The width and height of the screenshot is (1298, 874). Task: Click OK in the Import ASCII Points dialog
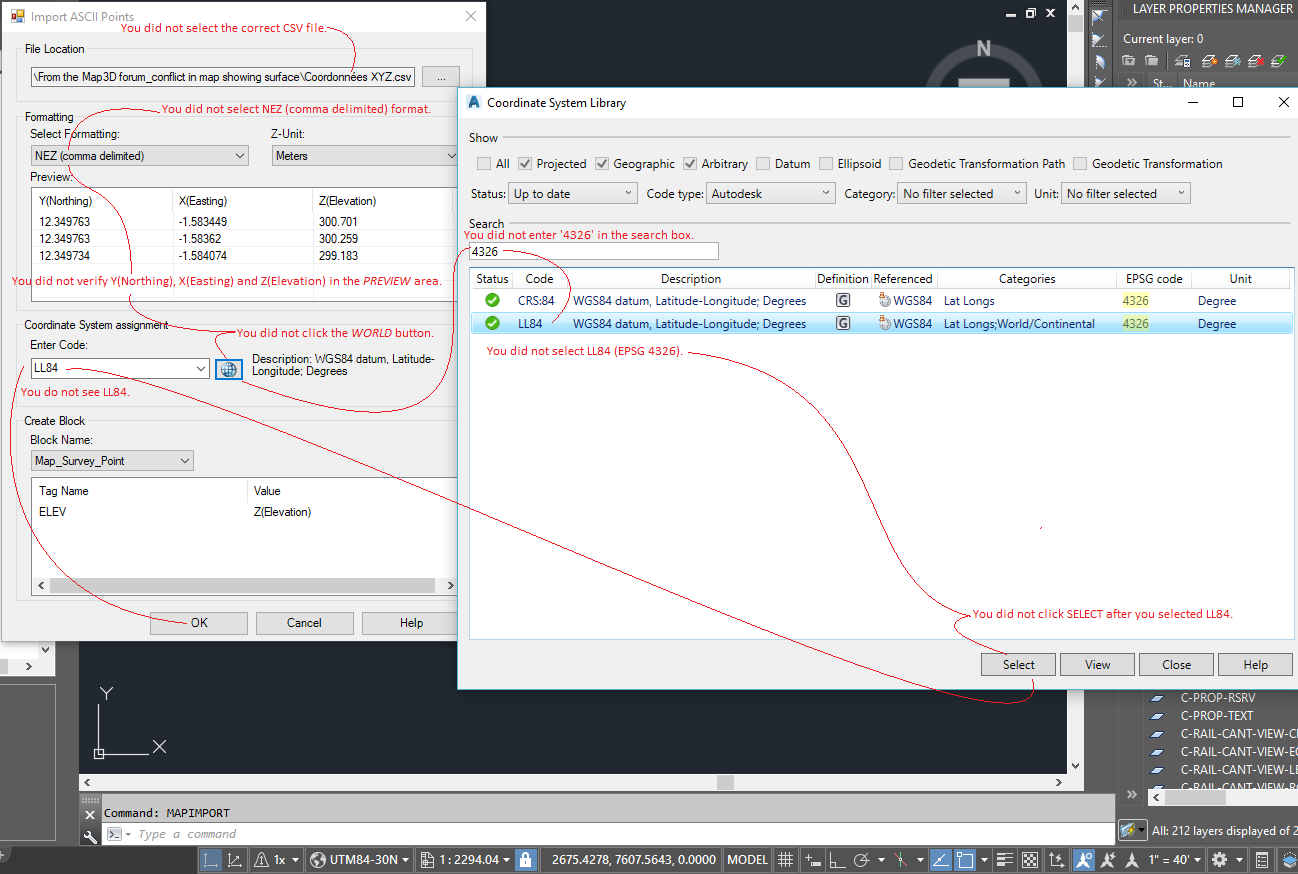click(x=198, y=623)
